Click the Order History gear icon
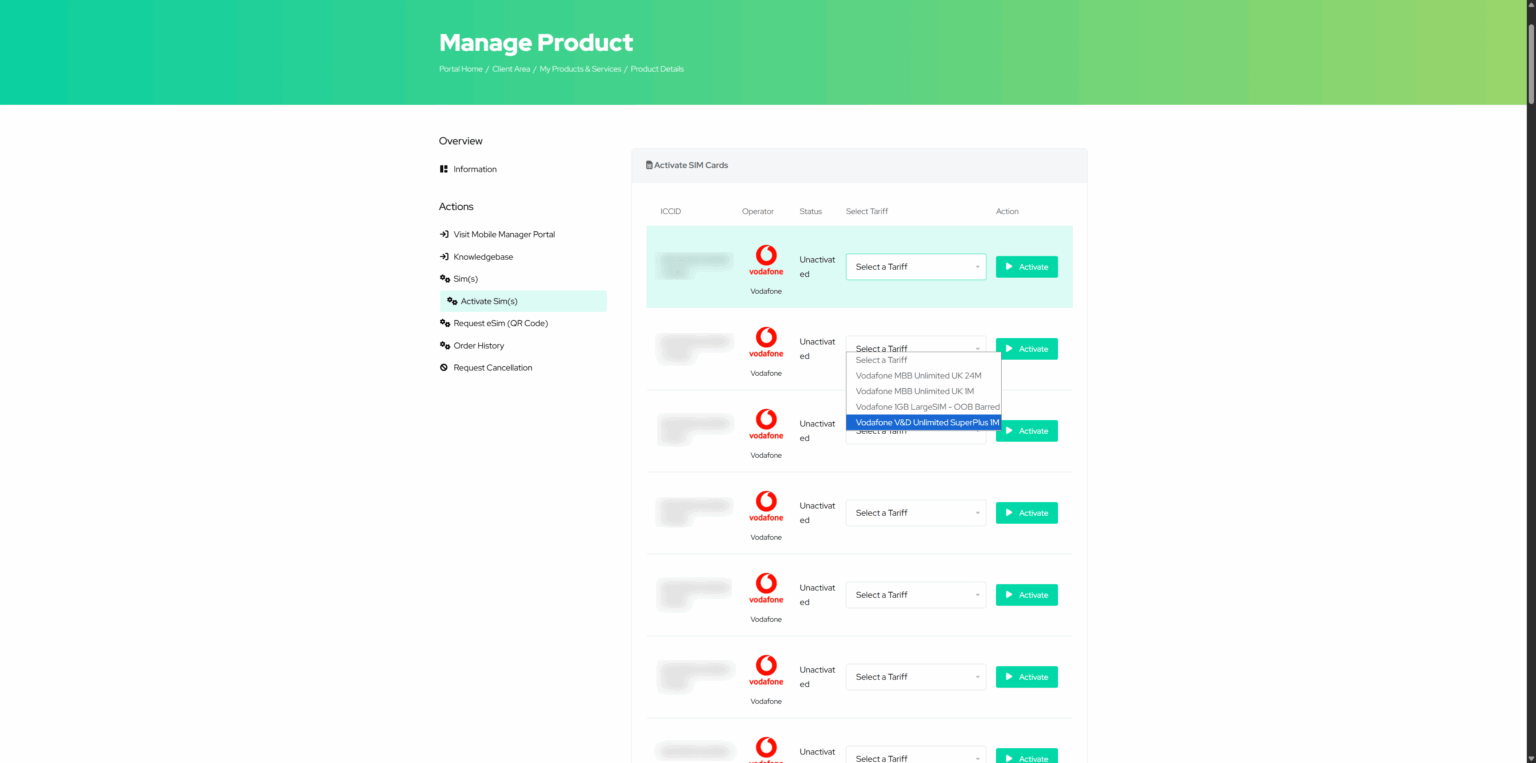This screenshot has width=1536, height=763. coord(443,345)
